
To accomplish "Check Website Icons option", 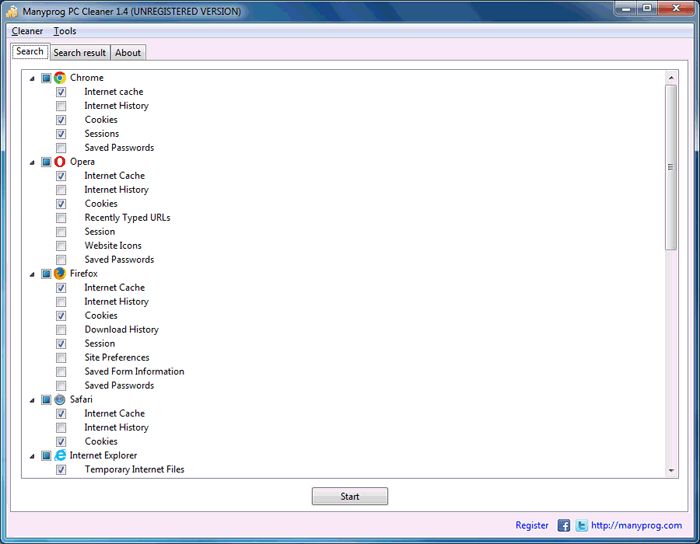I will [61, 246].
